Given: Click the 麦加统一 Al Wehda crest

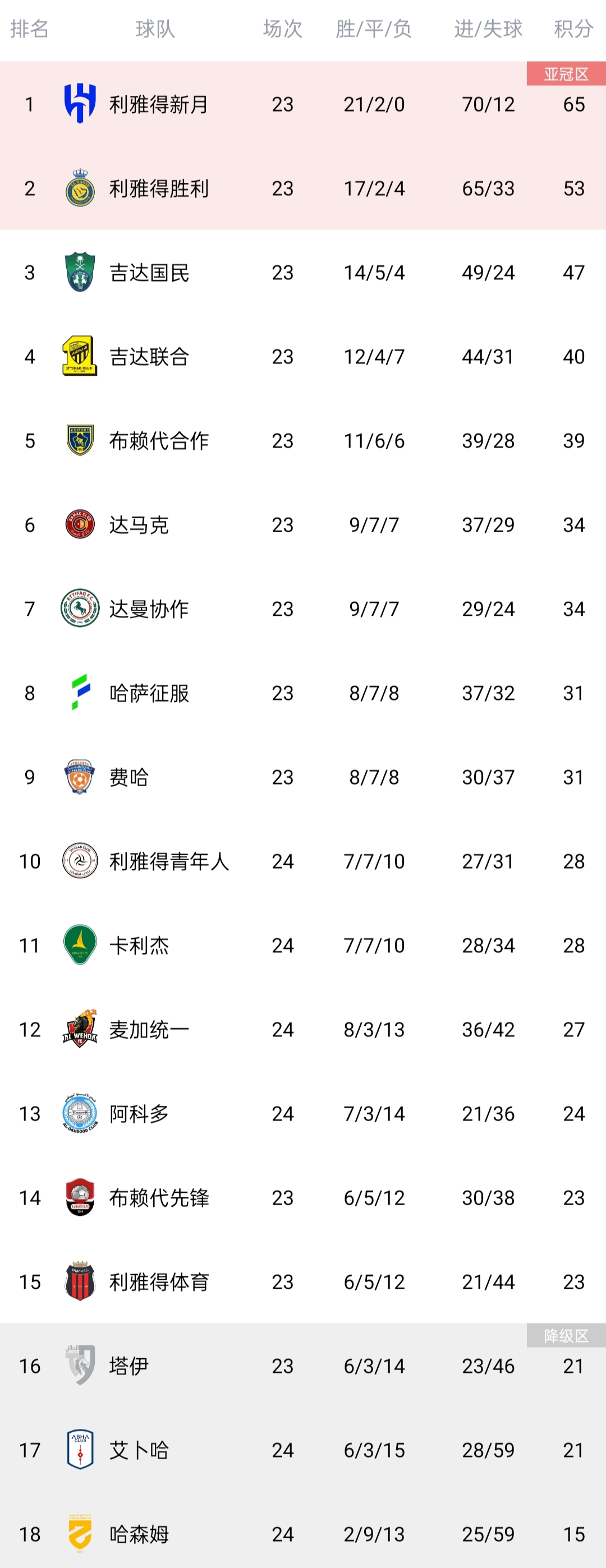Looking at the screenshot, I should click(80, 1028).
